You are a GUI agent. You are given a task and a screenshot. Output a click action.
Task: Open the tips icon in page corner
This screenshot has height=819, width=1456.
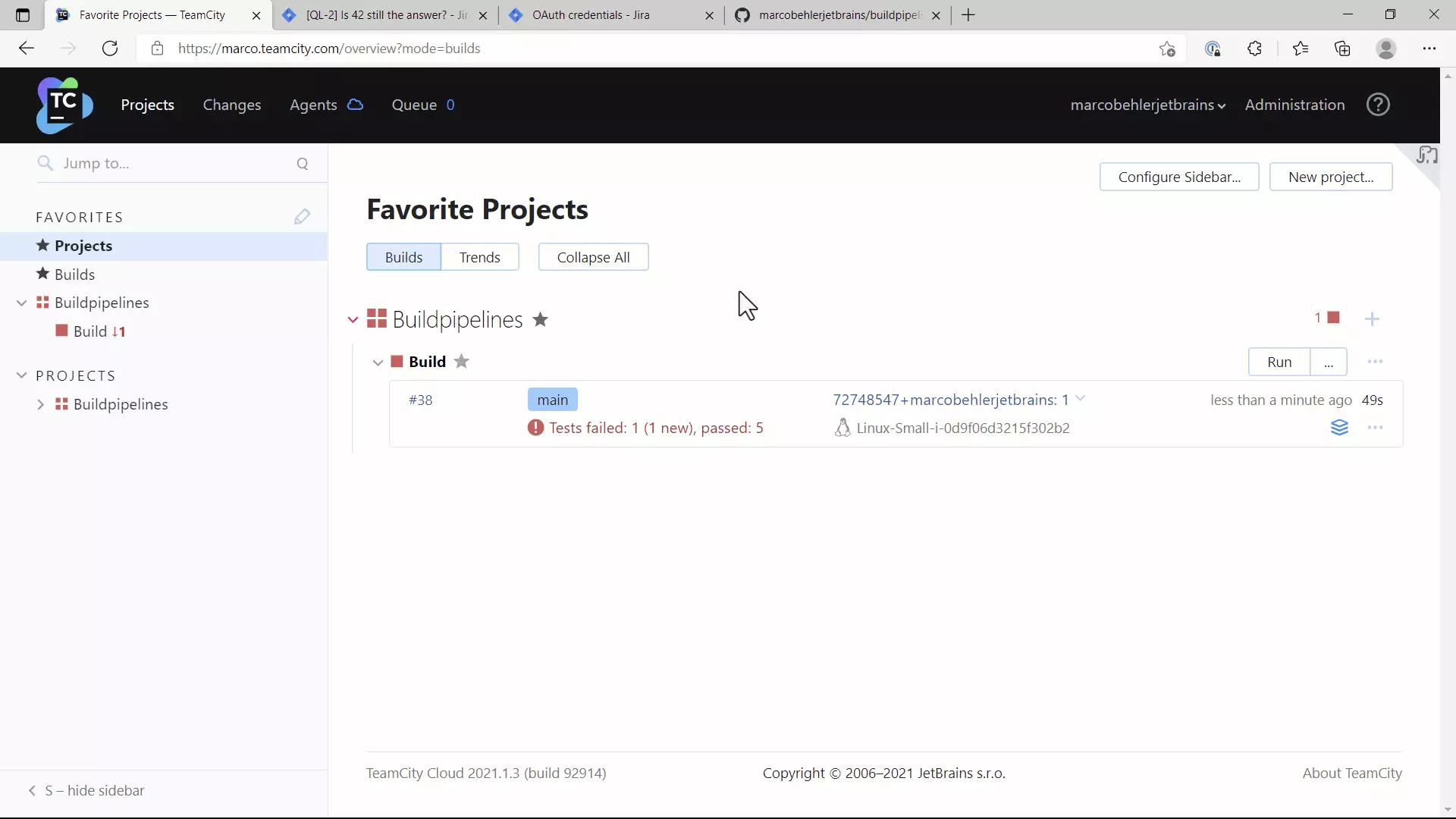(1426, 155)
